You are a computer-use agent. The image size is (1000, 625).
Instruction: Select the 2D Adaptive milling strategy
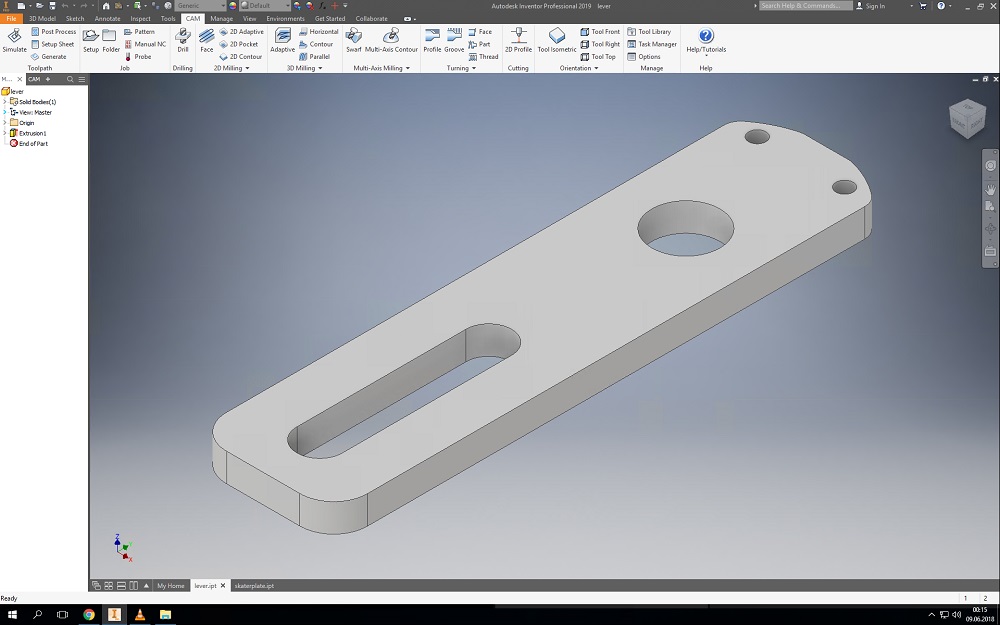pos(241,31)
